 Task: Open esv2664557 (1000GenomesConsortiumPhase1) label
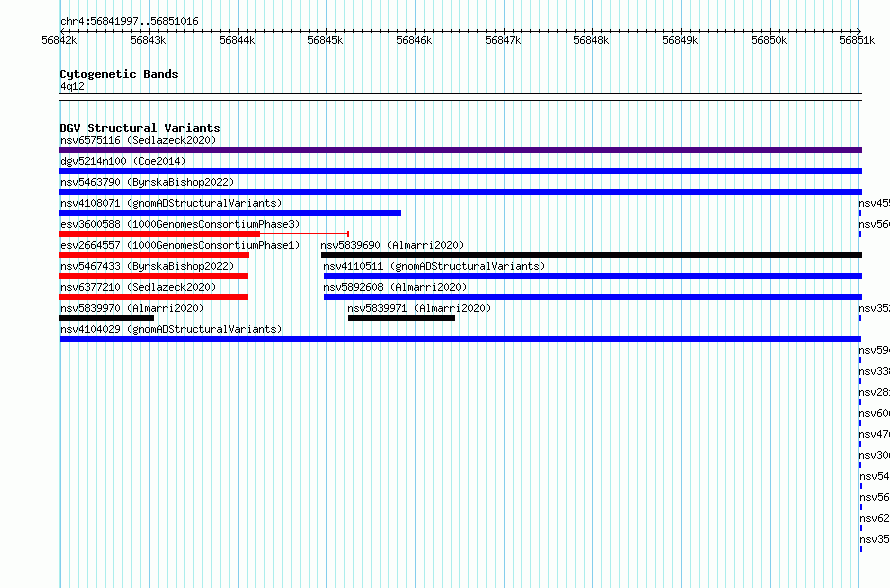pyautogui.click(x=180, y=245)
